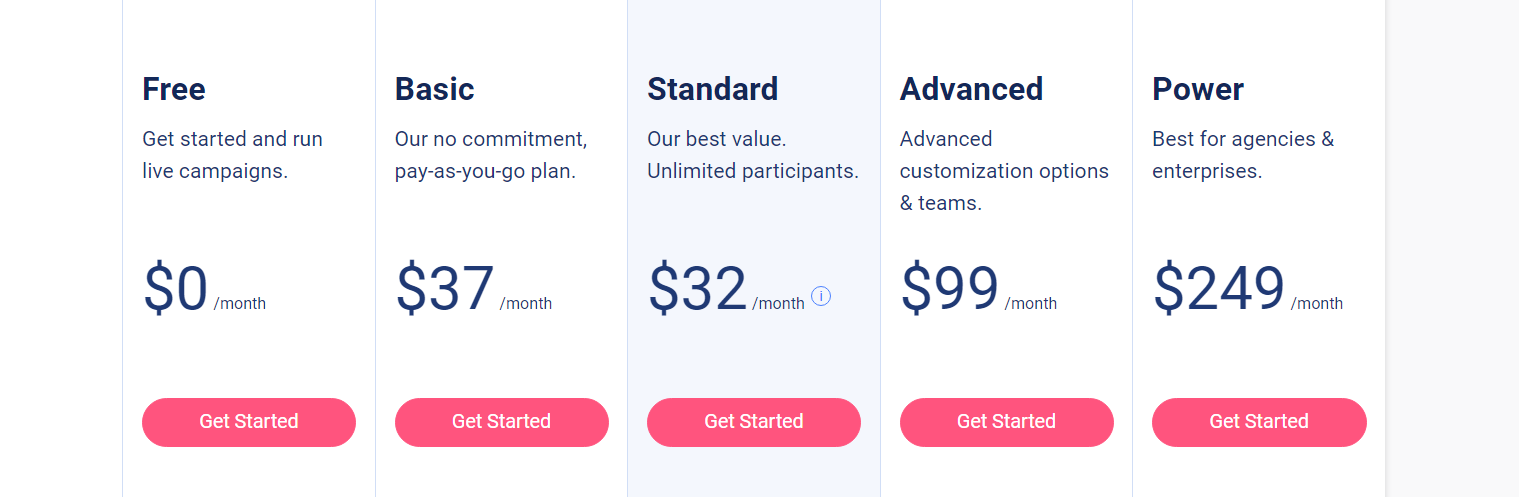1519x497 pixels.
Task: Select the $32 per month price
Action: 697,289
